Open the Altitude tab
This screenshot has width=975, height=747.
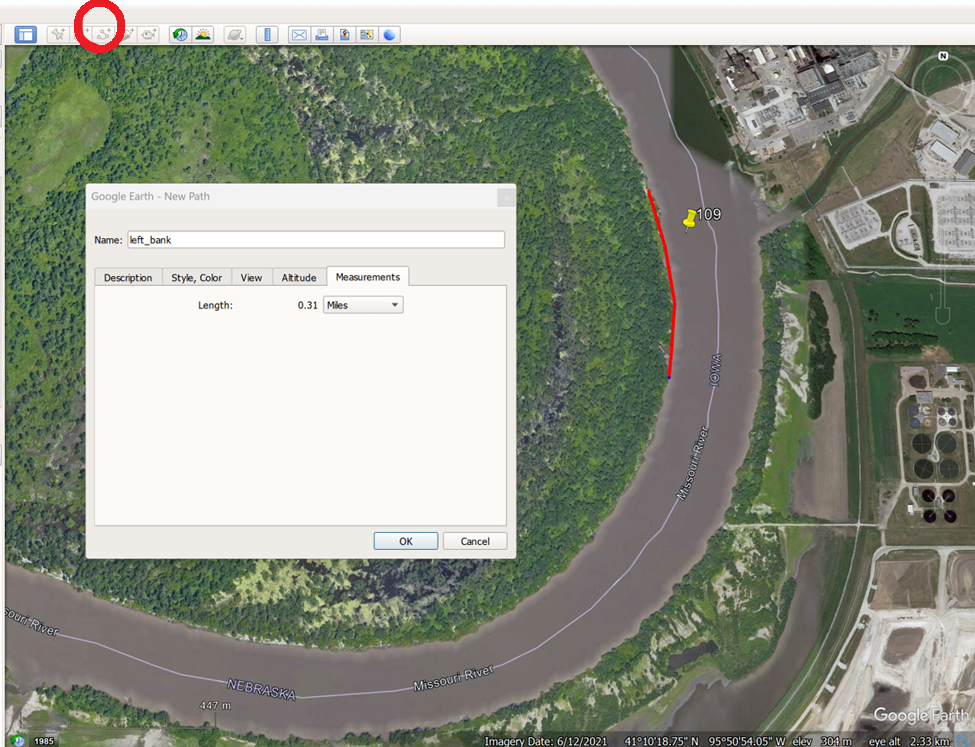[299, 277]
